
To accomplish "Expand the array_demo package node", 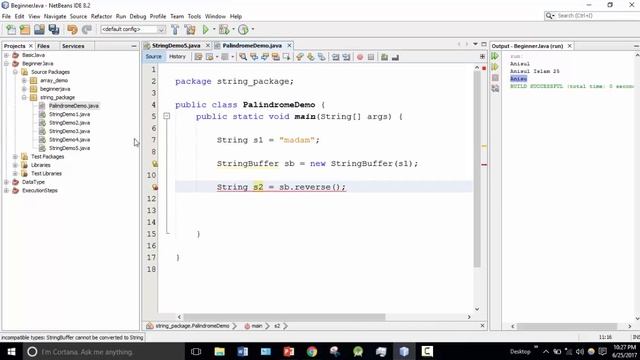I will [x=24, y=80].
